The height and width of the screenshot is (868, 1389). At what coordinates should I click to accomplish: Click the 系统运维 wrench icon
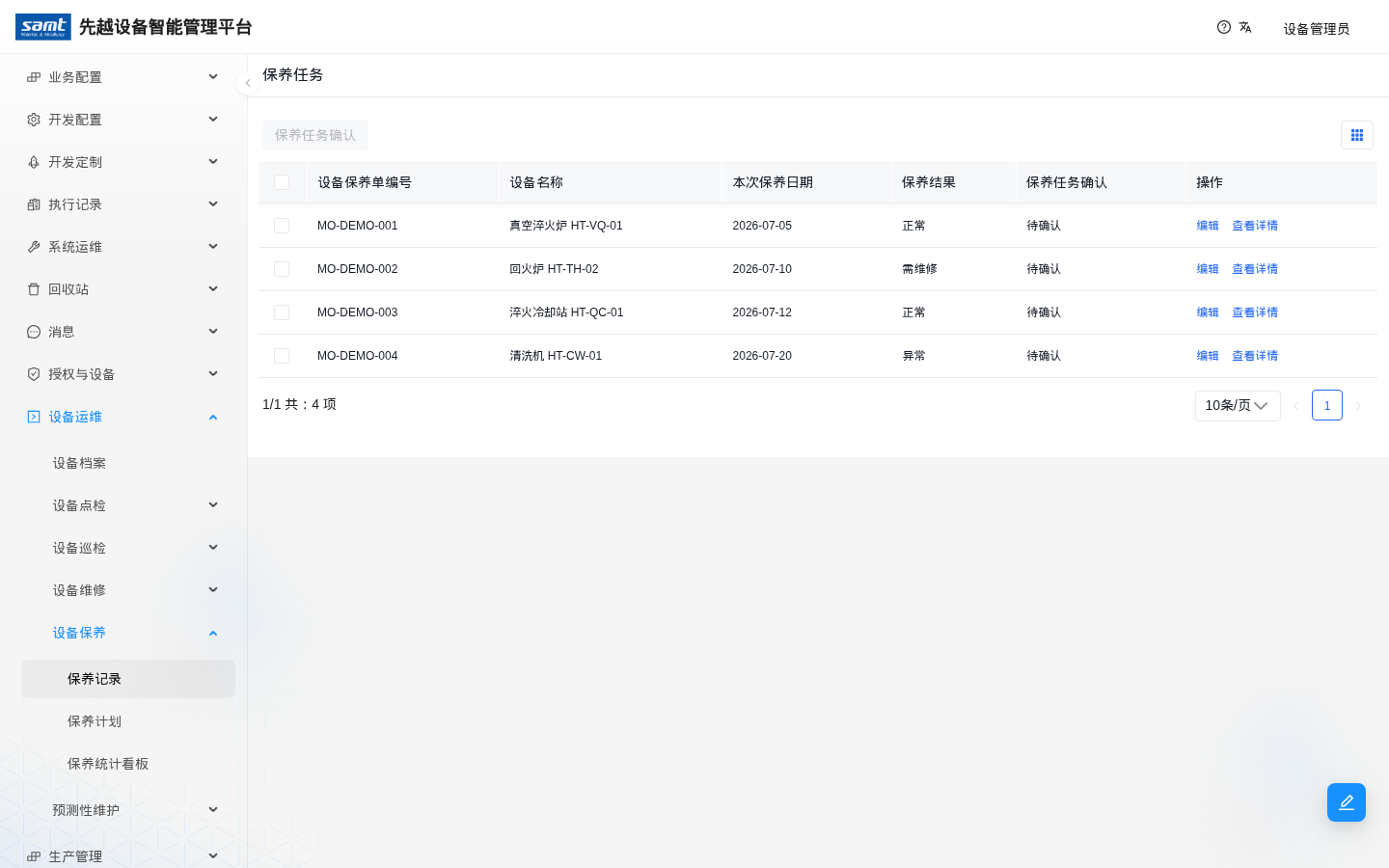pyautogui.click(x=34, y=247)
